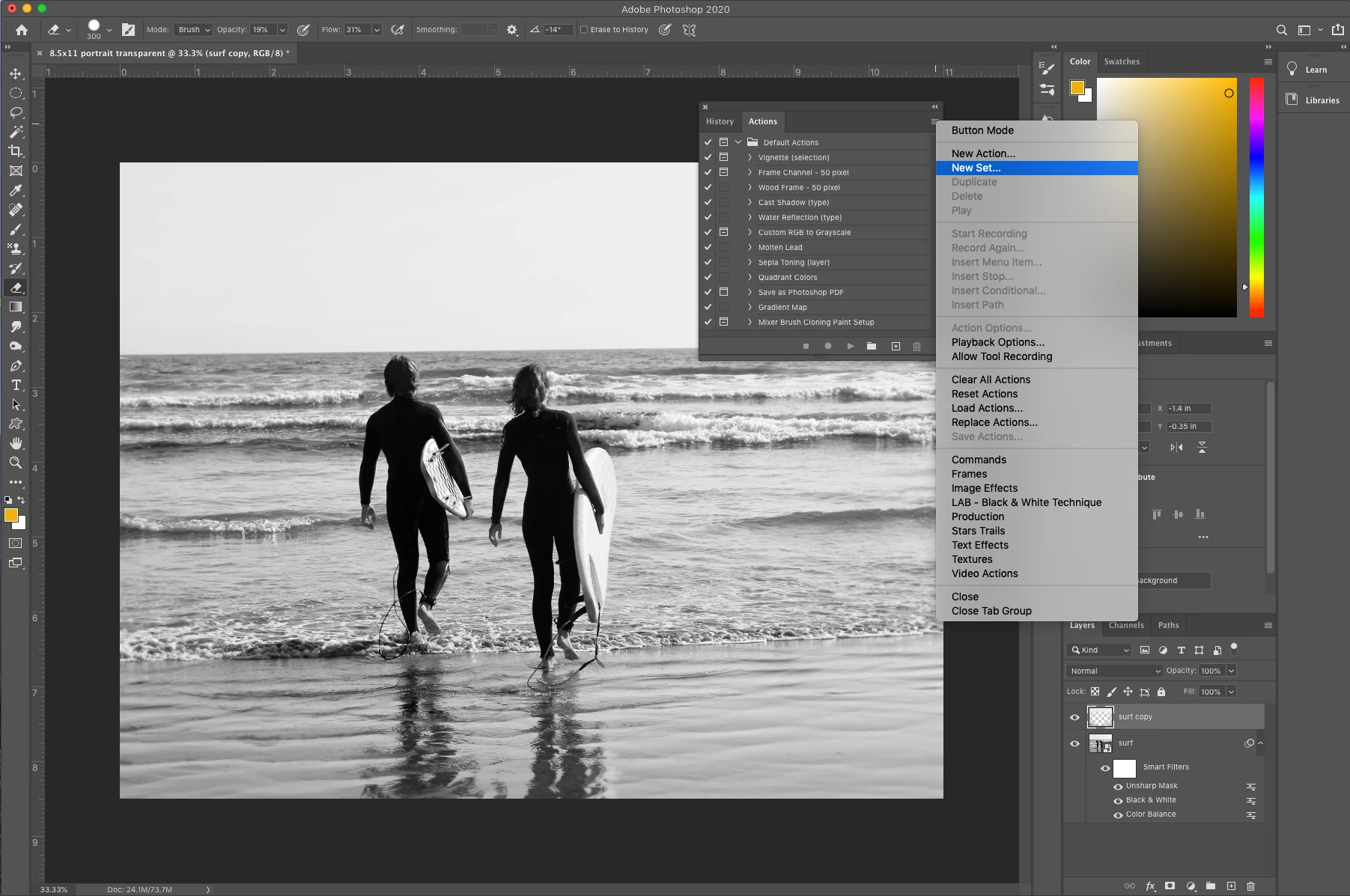The height and width of the screenshot is (896, 1350).
Task: Hide the surf copy layer
Action: coord(1074,717)
